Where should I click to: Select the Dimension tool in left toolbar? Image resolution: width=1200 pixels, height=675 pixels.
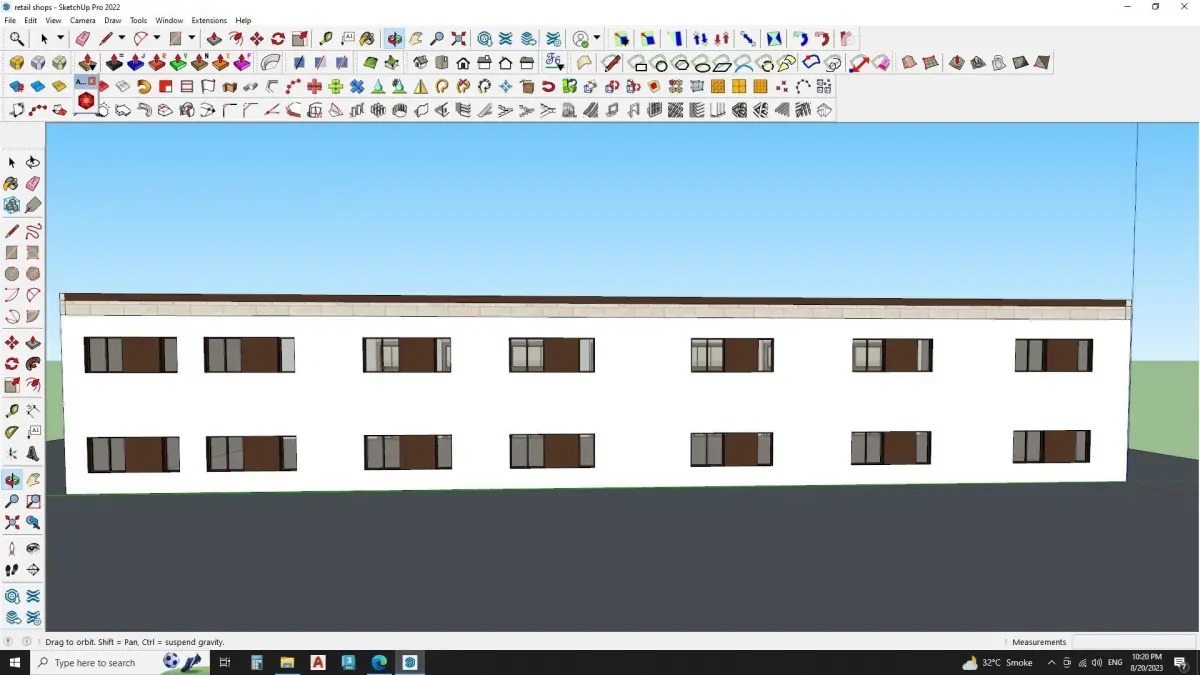[33, 410]
